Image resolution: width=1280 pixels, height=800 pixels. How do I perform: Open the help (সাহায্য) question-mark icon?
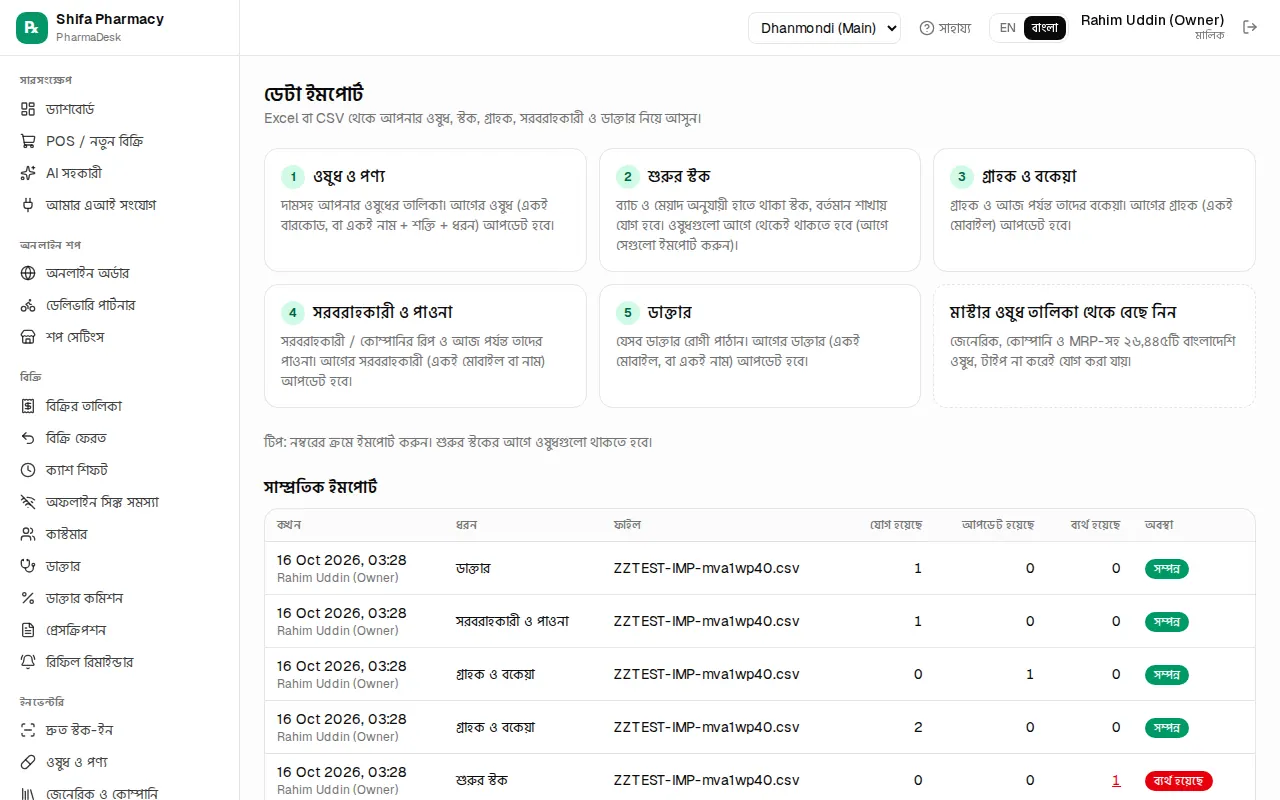927,28
